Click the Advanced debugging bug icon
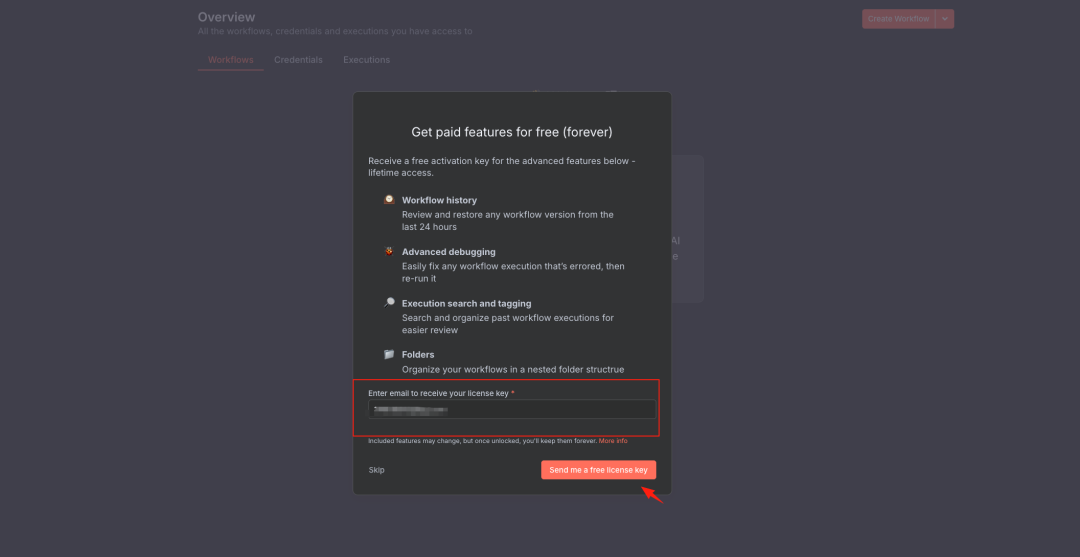Viewport: 1080px width, 557px height. (389, 251)
